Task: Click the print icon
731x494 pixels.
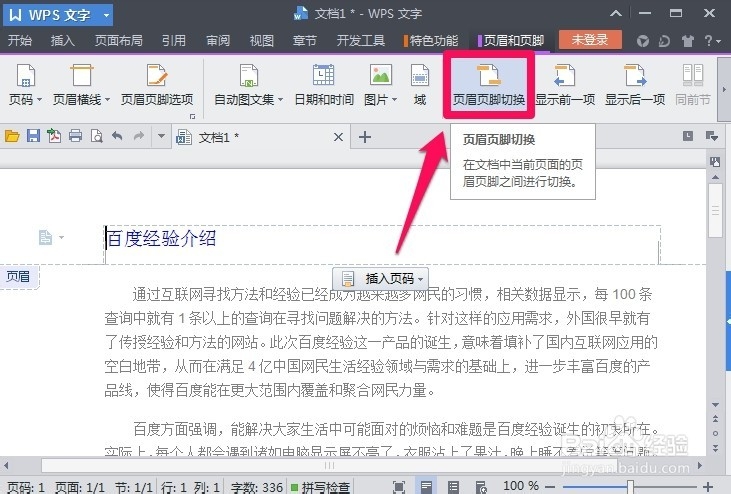Action: click(76, 136)
